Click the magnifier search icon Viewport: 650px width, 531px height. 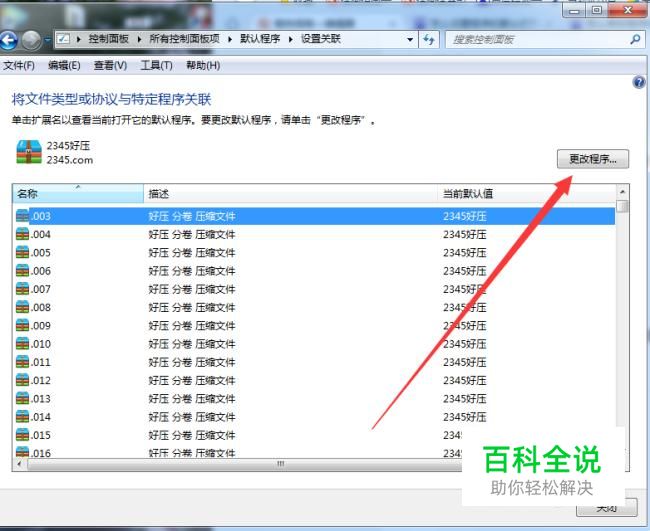pos(635,40)
